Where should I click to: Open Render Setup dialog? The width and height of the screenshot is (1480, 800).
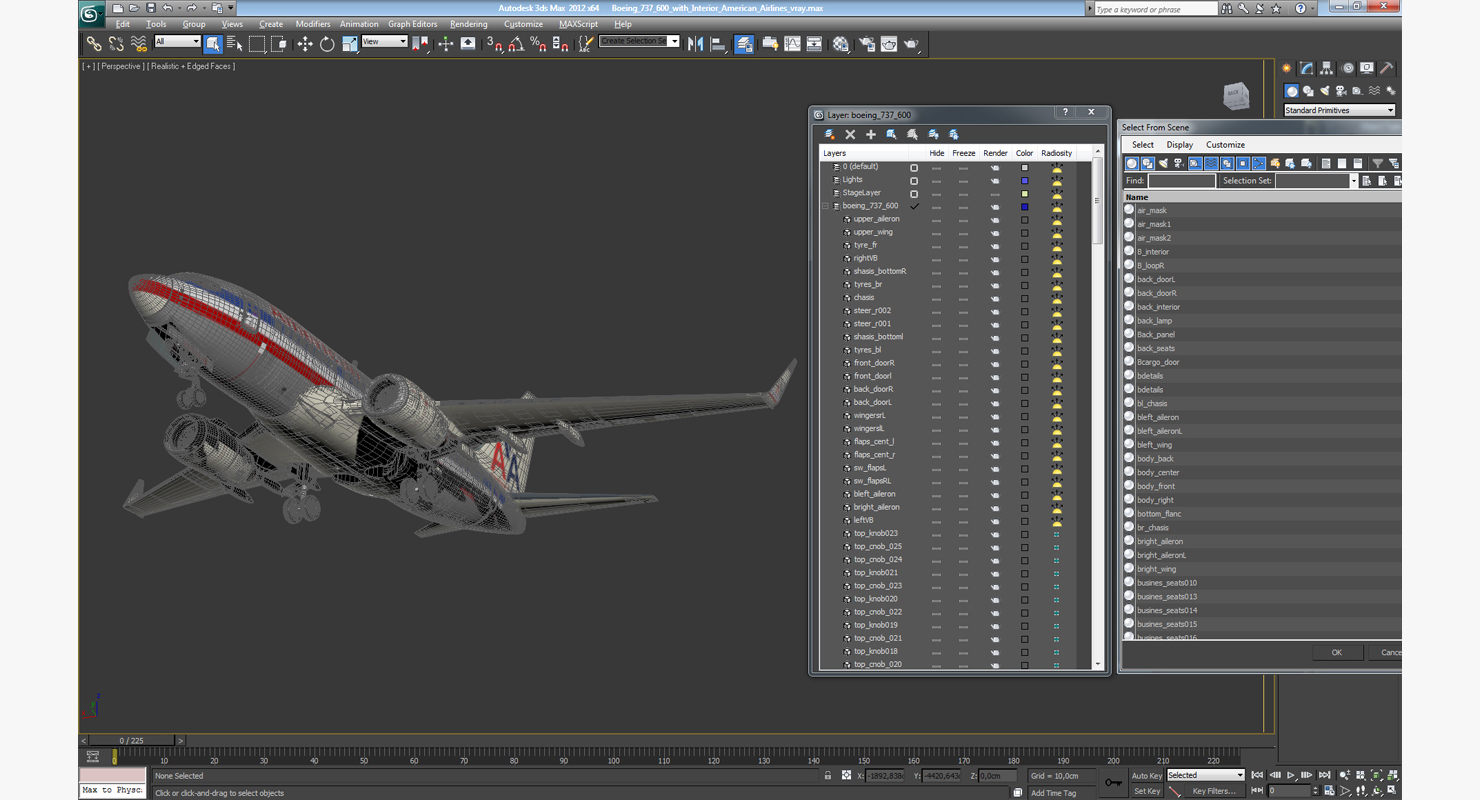866,44
